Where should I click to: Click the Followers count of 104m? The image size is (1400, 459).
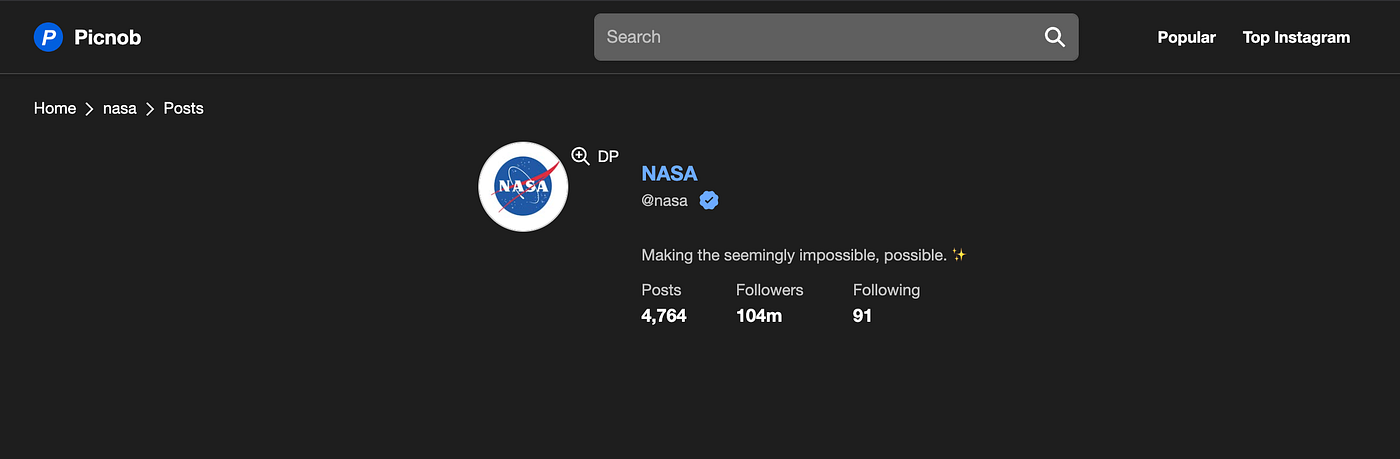(x=759, y=316)
